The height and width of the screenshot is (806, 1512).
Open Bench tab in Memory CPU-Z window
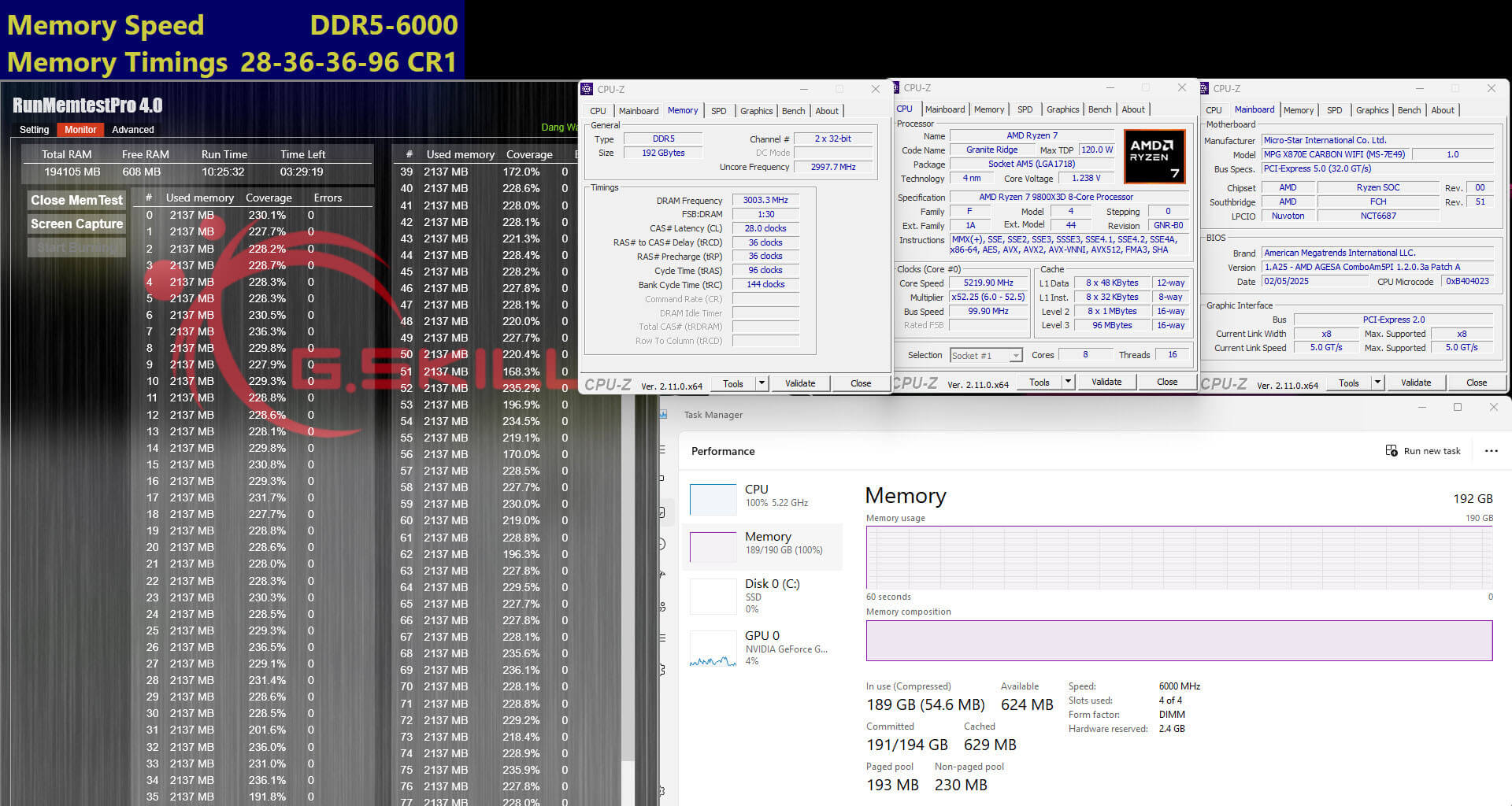[x=793, y=111]
